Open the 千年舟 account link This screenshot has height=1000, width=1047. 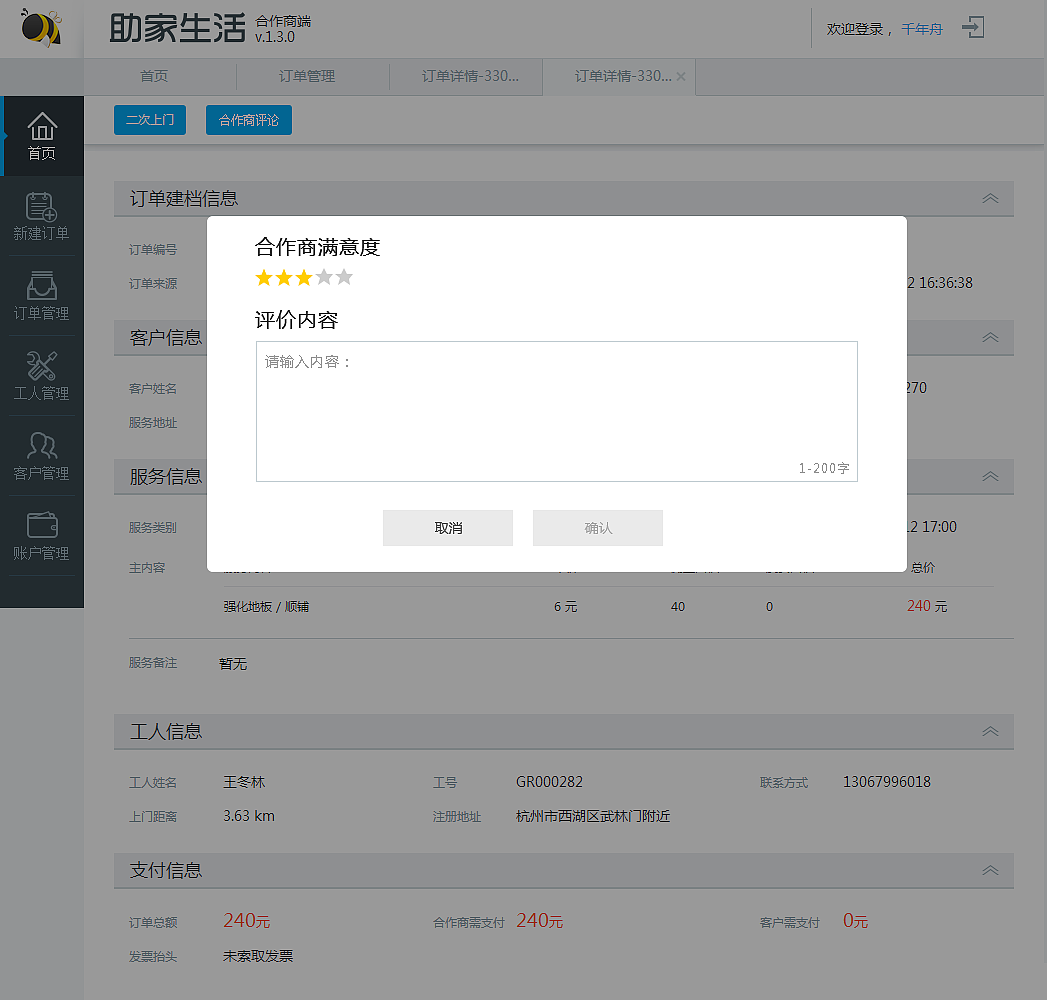[921, 29]
